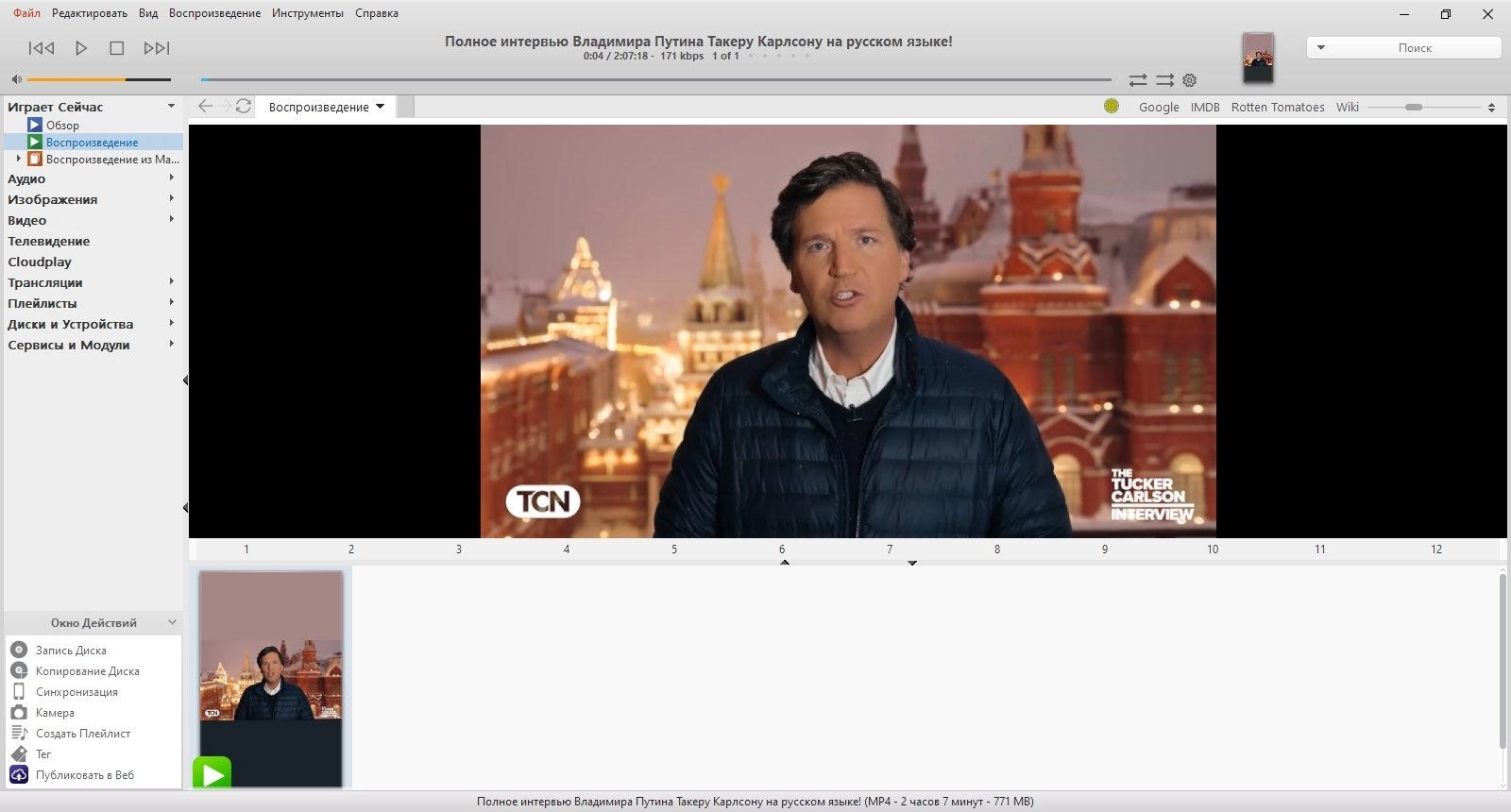Viewport: 1511px width, 812px height.
Task: Click the cover thumbnail beside the search box
Action: 1258,58
